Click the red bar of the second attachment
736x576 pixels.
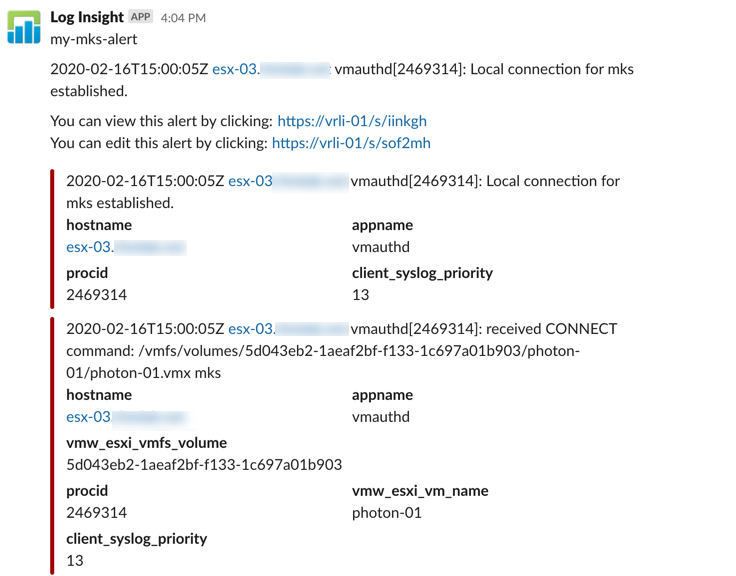point(52,446)
